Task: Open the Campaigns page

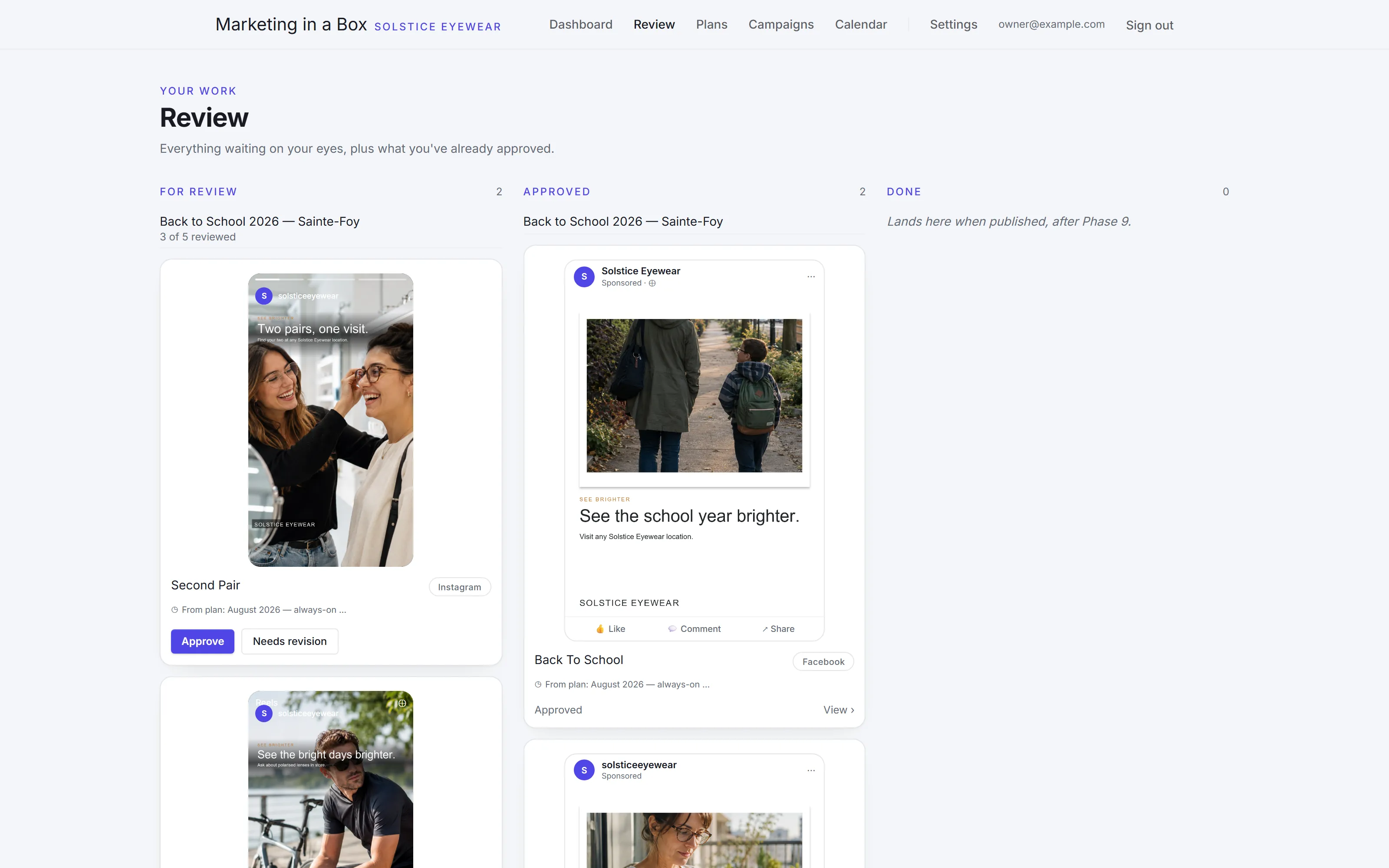Action: (x=780, y=25)
